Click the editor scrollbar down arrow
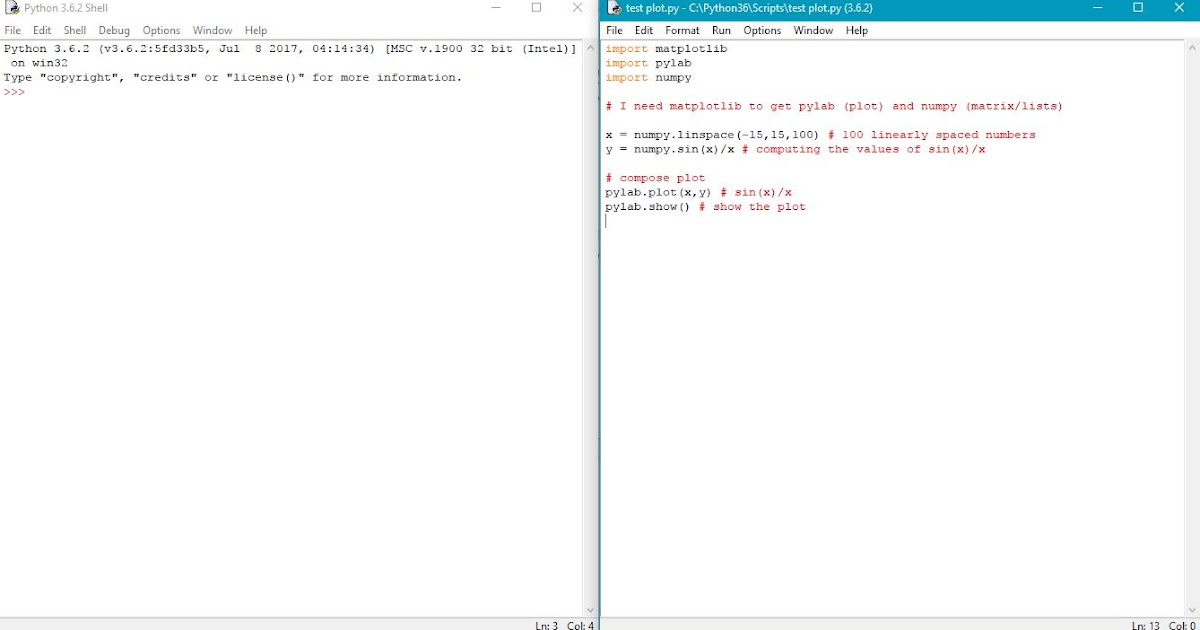Viewport: 1200px width, 630px height. click(1192, 608)
